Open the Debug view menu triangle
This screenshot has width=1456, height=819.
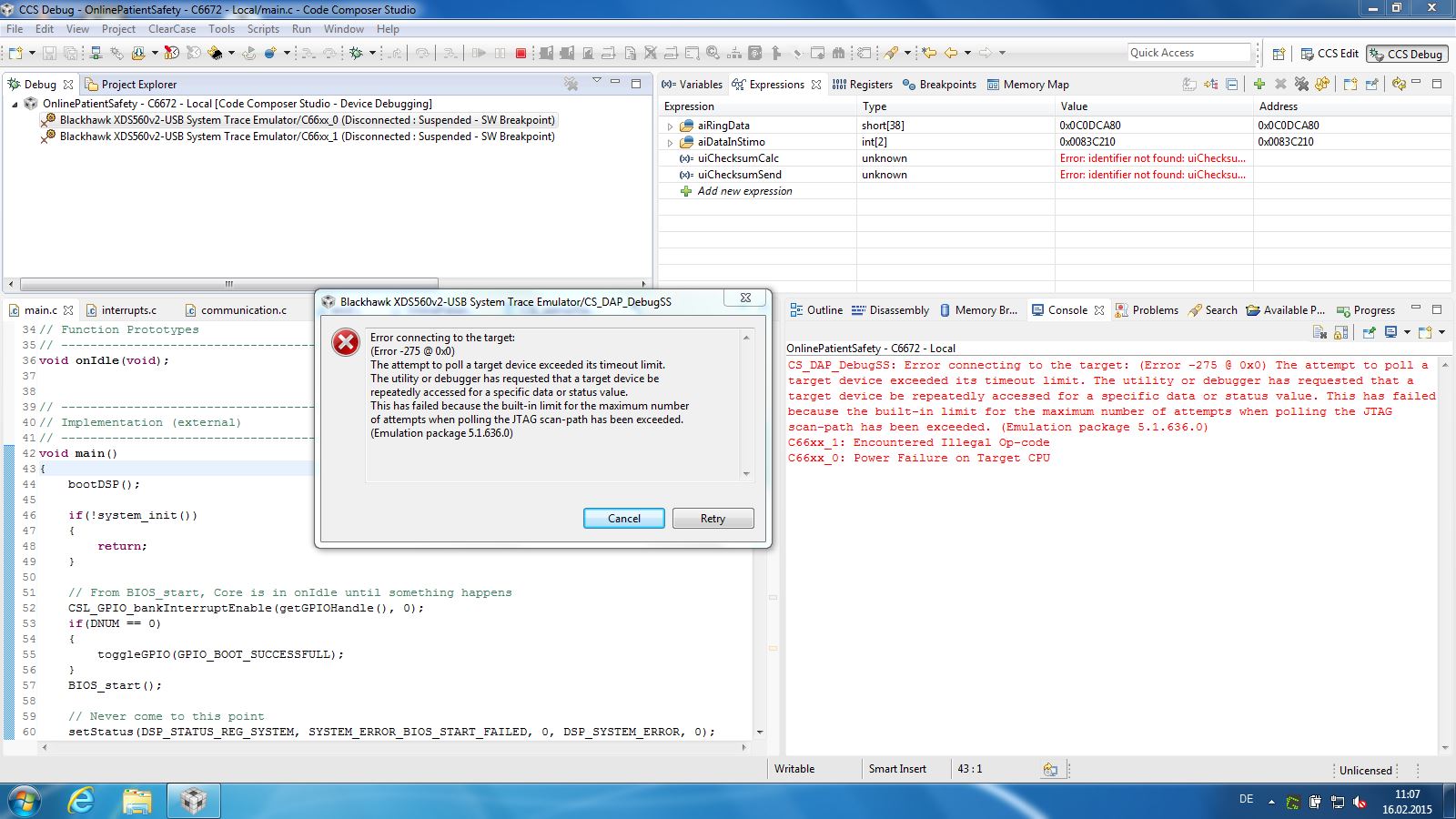pyautogui.click(x=597, y=81)
